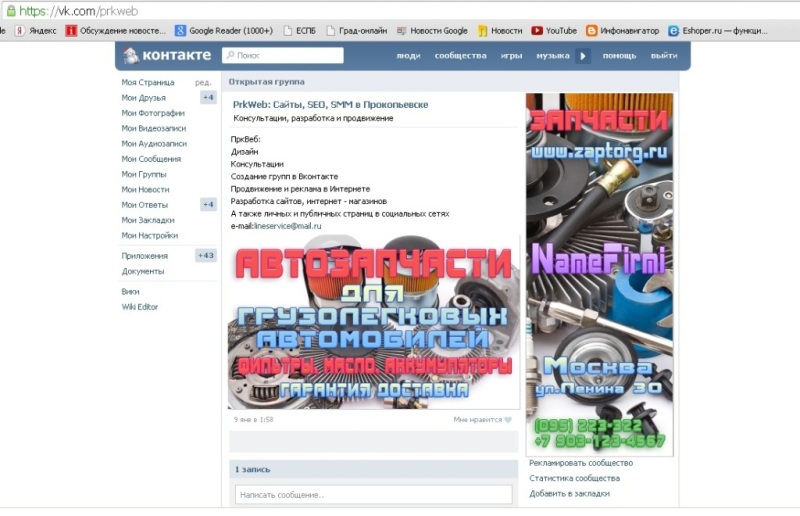Click the 1 запись header
800x516 pixels.
[x=253, y=469]
